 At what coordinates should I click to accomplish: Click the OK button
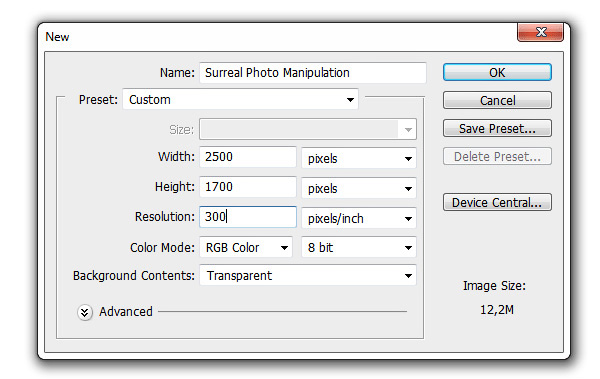pyautogui.click(x=497, y=72)
